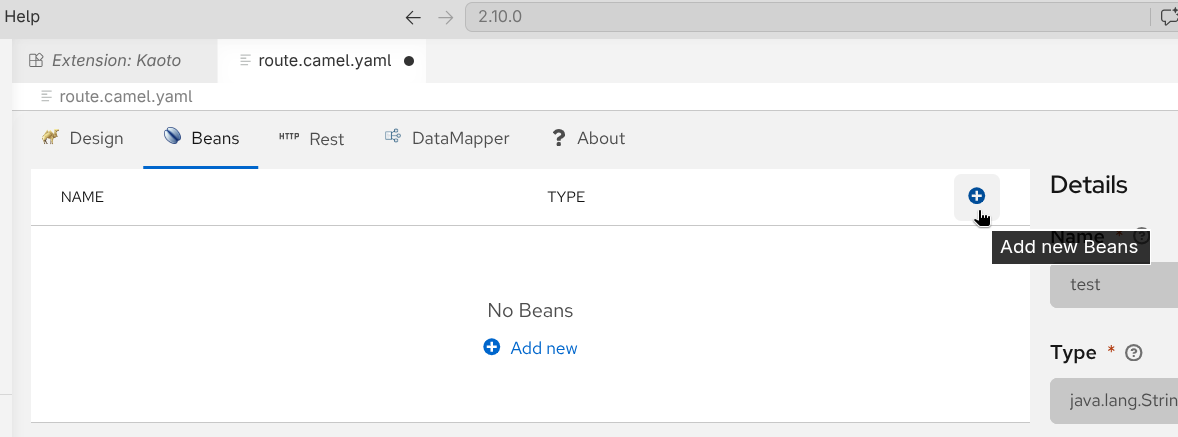Click the unsaved dot on route.camel.yaml tab

click(x=409, y=61)
